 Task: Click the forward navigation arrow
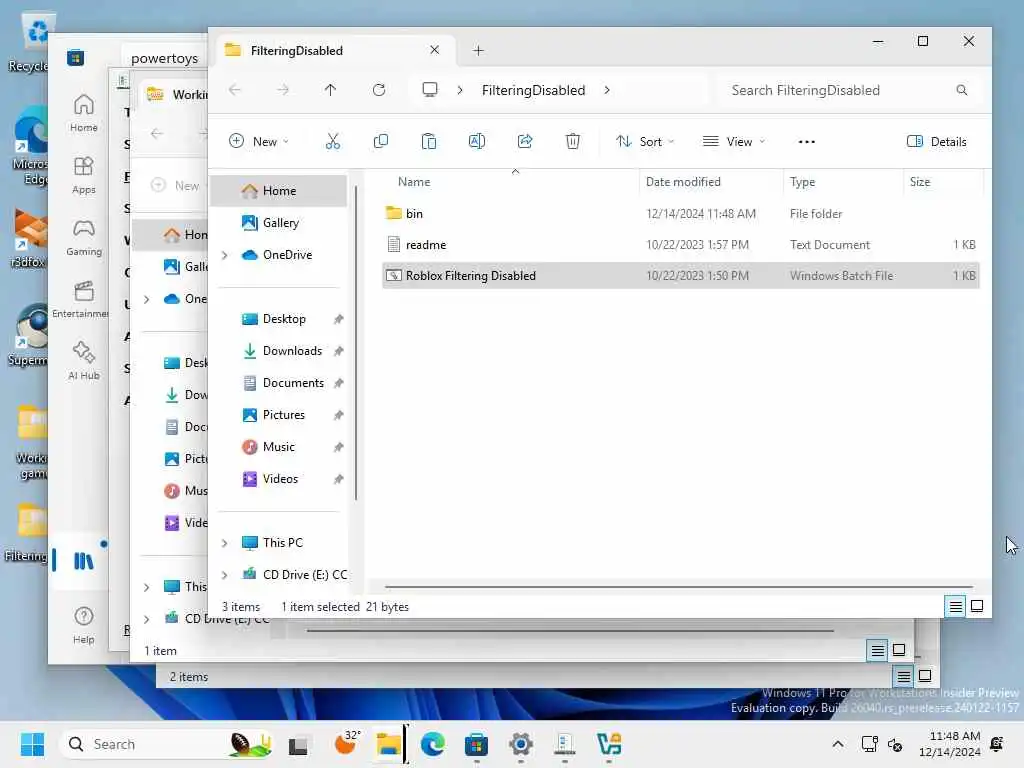click(x=283, y=90)
